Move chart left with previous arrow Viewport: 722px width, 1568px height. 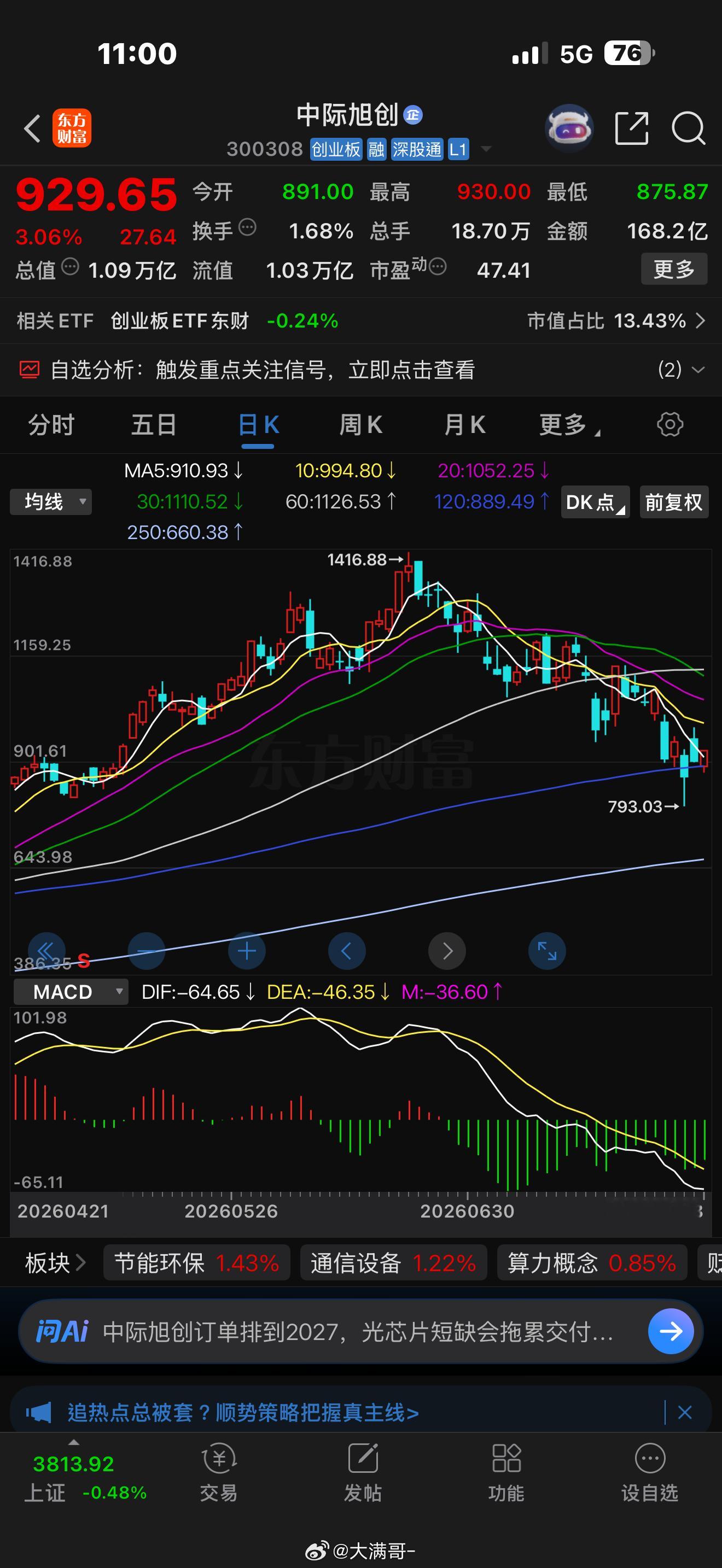pyautogui.click(x=346, y=950)
